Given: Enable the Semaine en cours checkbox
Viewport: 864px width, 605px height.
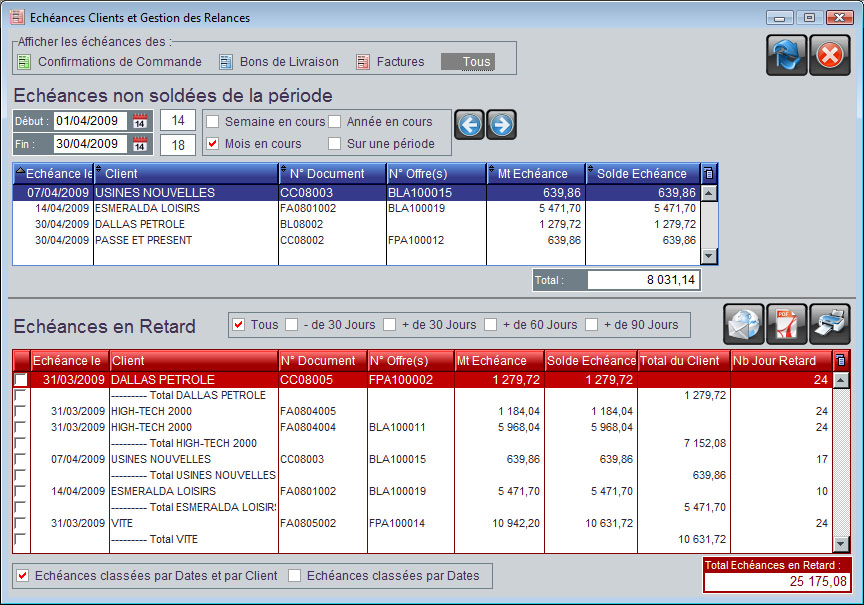Looking at the screenshot, I should click(212, 122).
